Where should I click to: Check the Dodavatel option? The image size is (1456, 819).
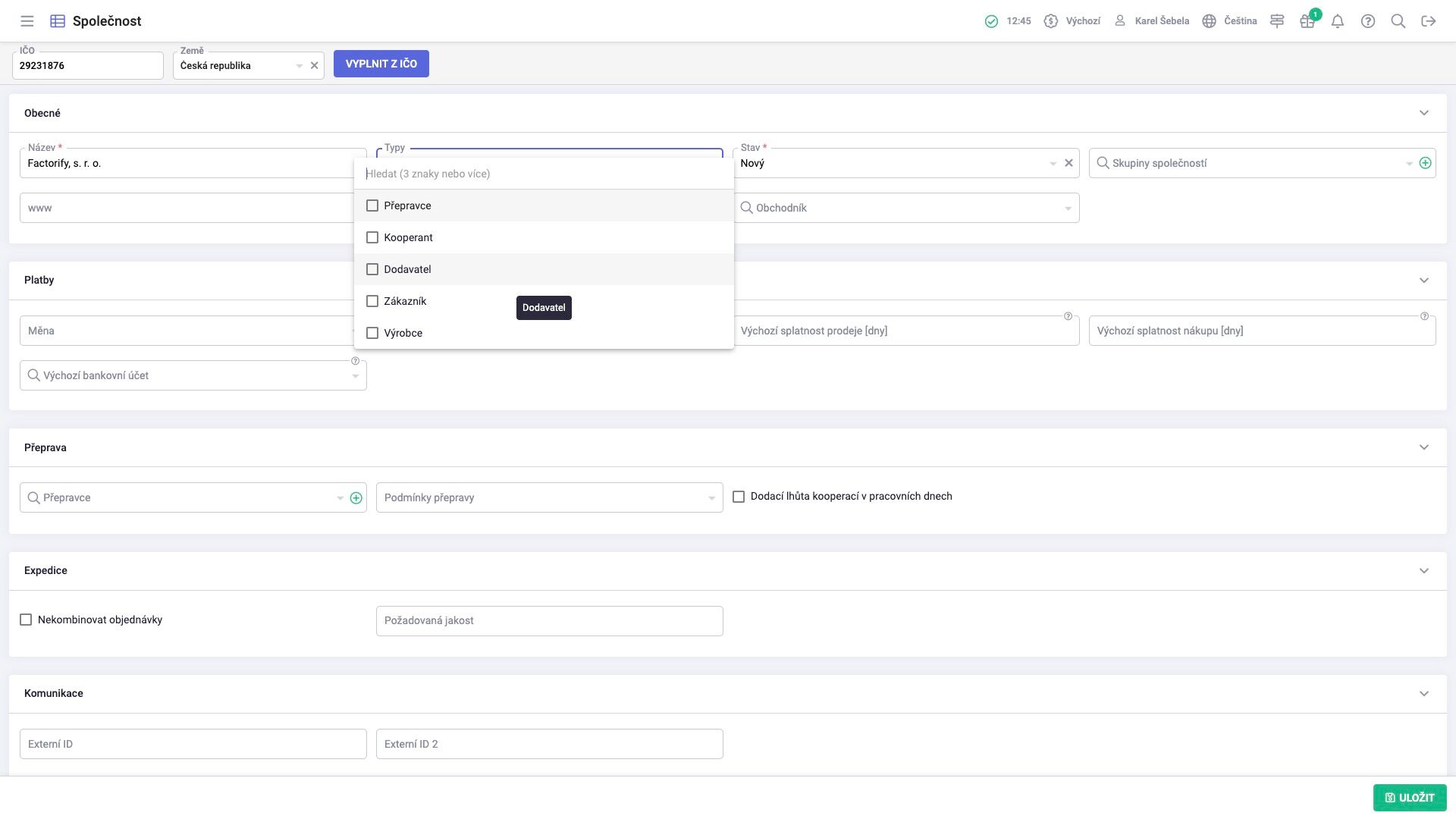click(372, 269)
